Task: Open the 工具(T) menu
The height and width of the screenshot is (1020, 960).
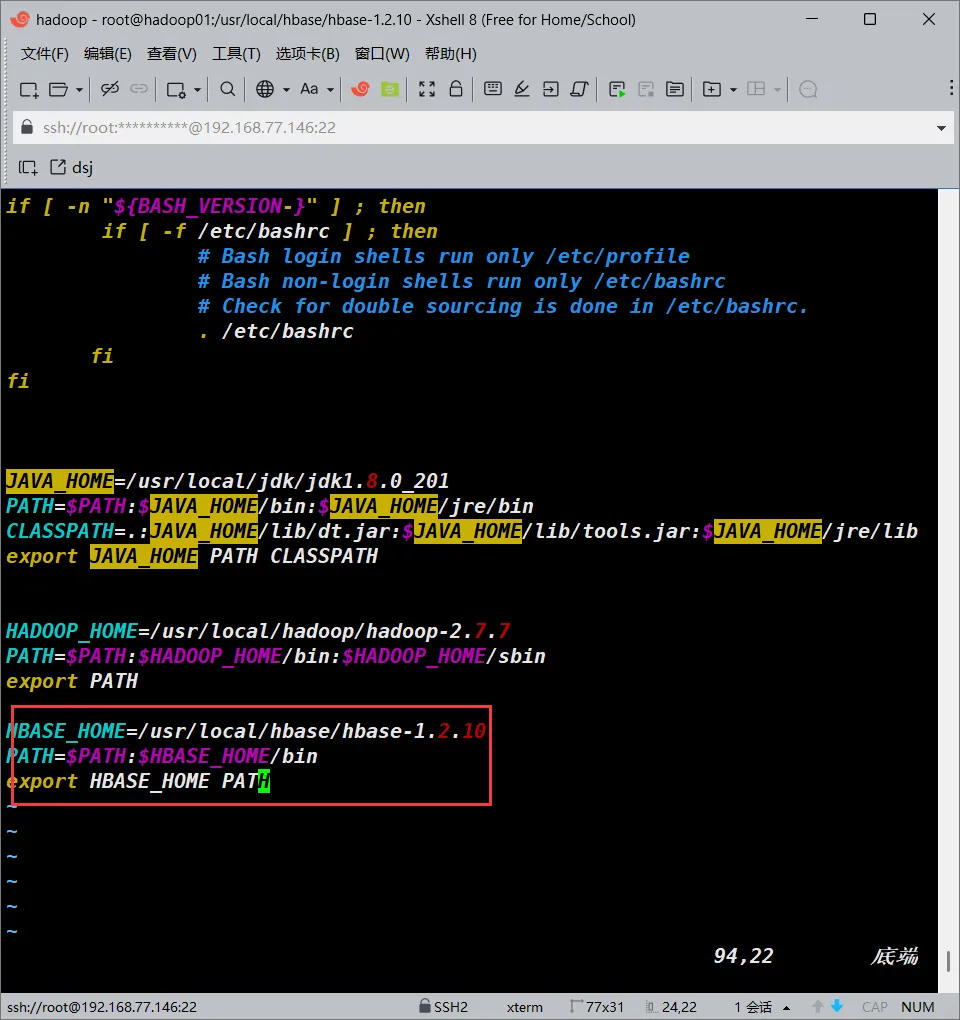Action: [236, 54]
